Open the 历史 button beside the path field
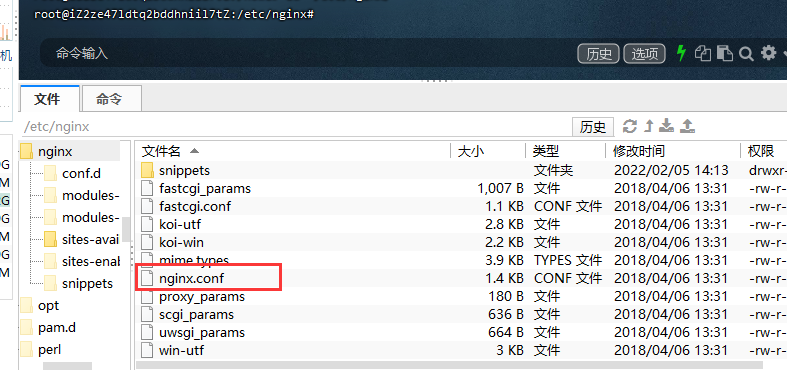This screenshot has width=787, height=370. [x=593, y=127]
